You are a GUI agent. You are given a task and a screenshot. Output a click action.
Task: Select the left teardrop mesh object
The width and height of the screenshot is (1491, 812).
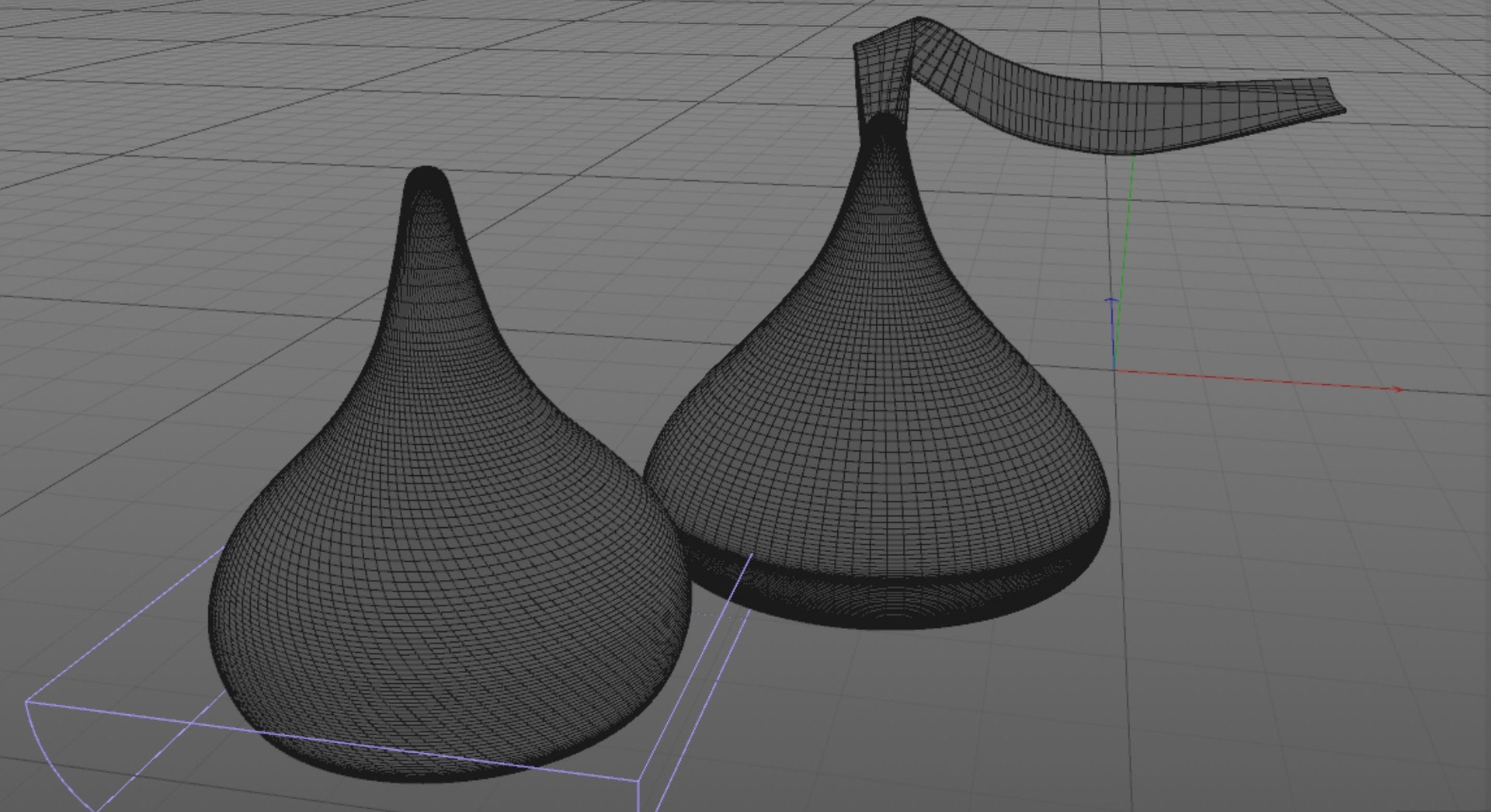pos(449,497)
